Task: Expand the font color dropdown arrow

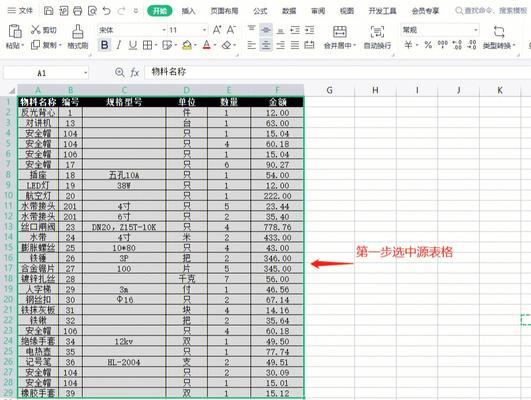Action: click(215, 45)
